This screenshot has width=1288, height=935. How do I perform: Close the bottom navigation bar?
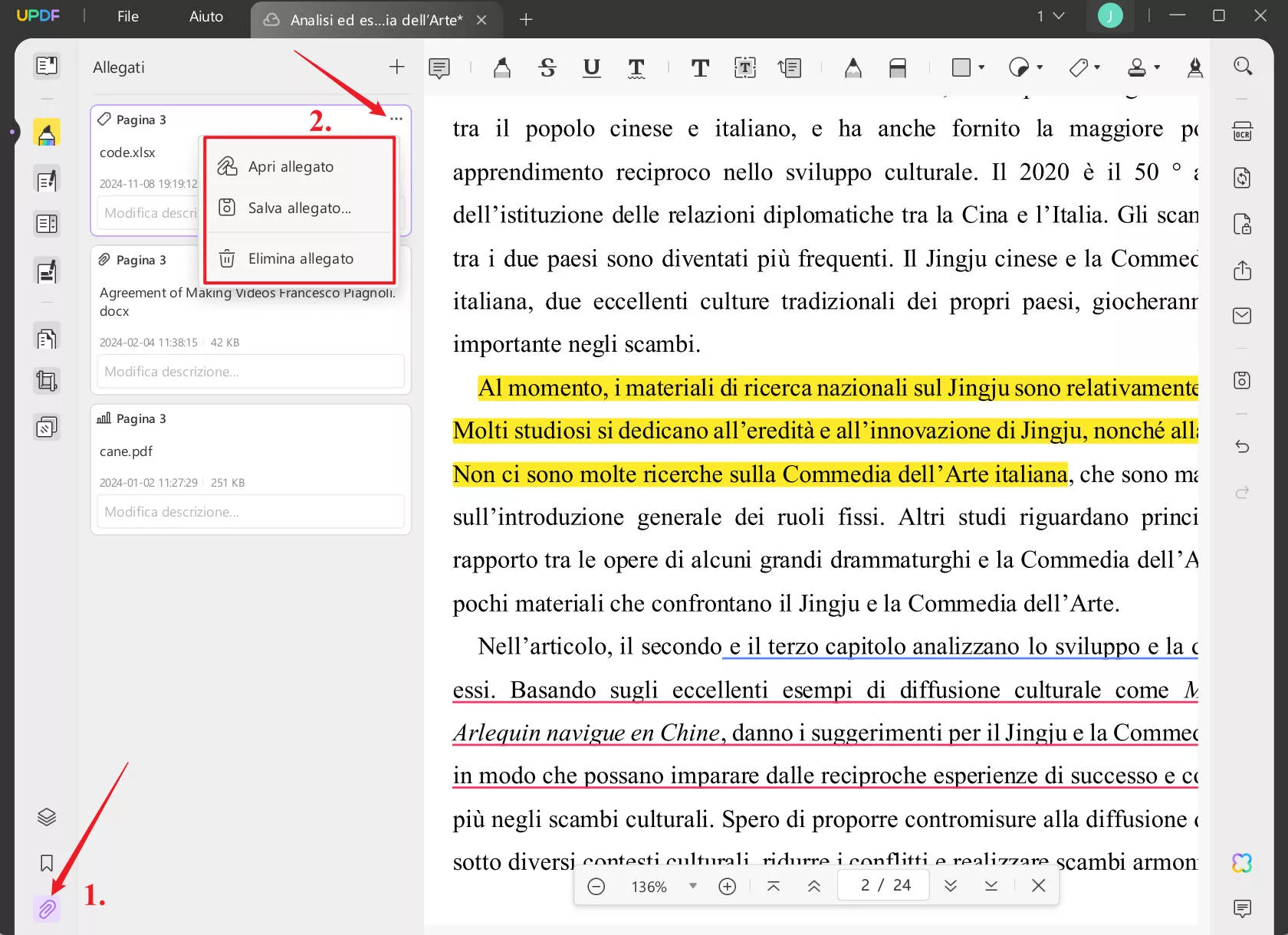click(1039, 886)
